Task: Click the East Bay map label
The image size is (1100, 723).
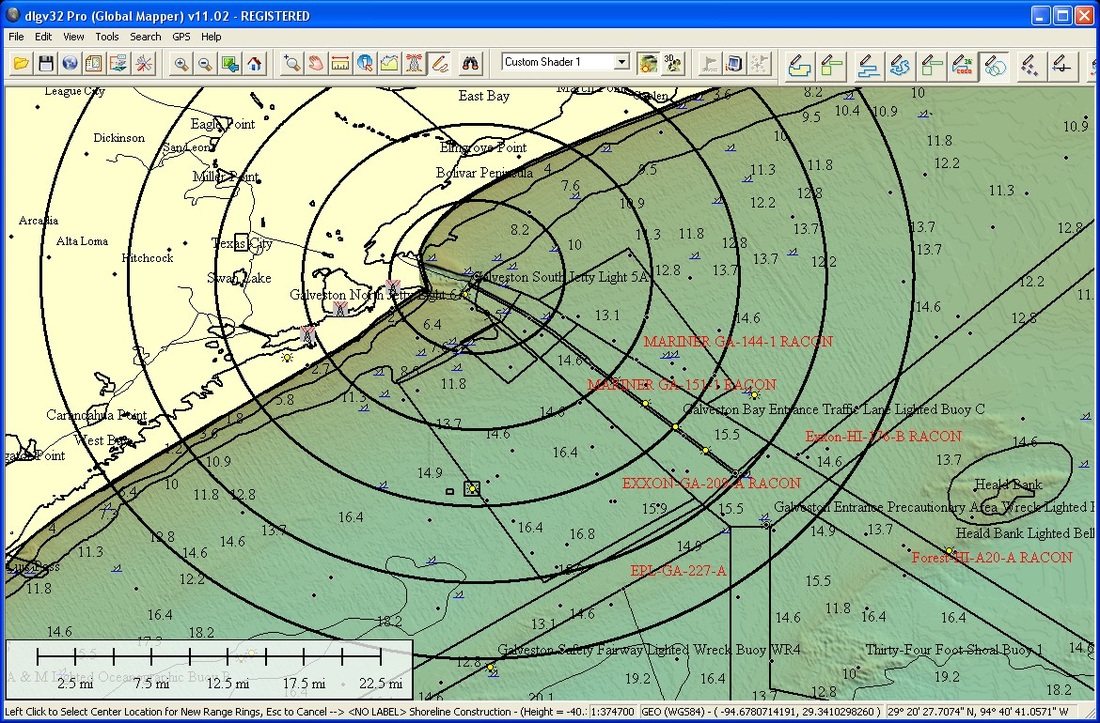Action: click(x=484, y=96)
